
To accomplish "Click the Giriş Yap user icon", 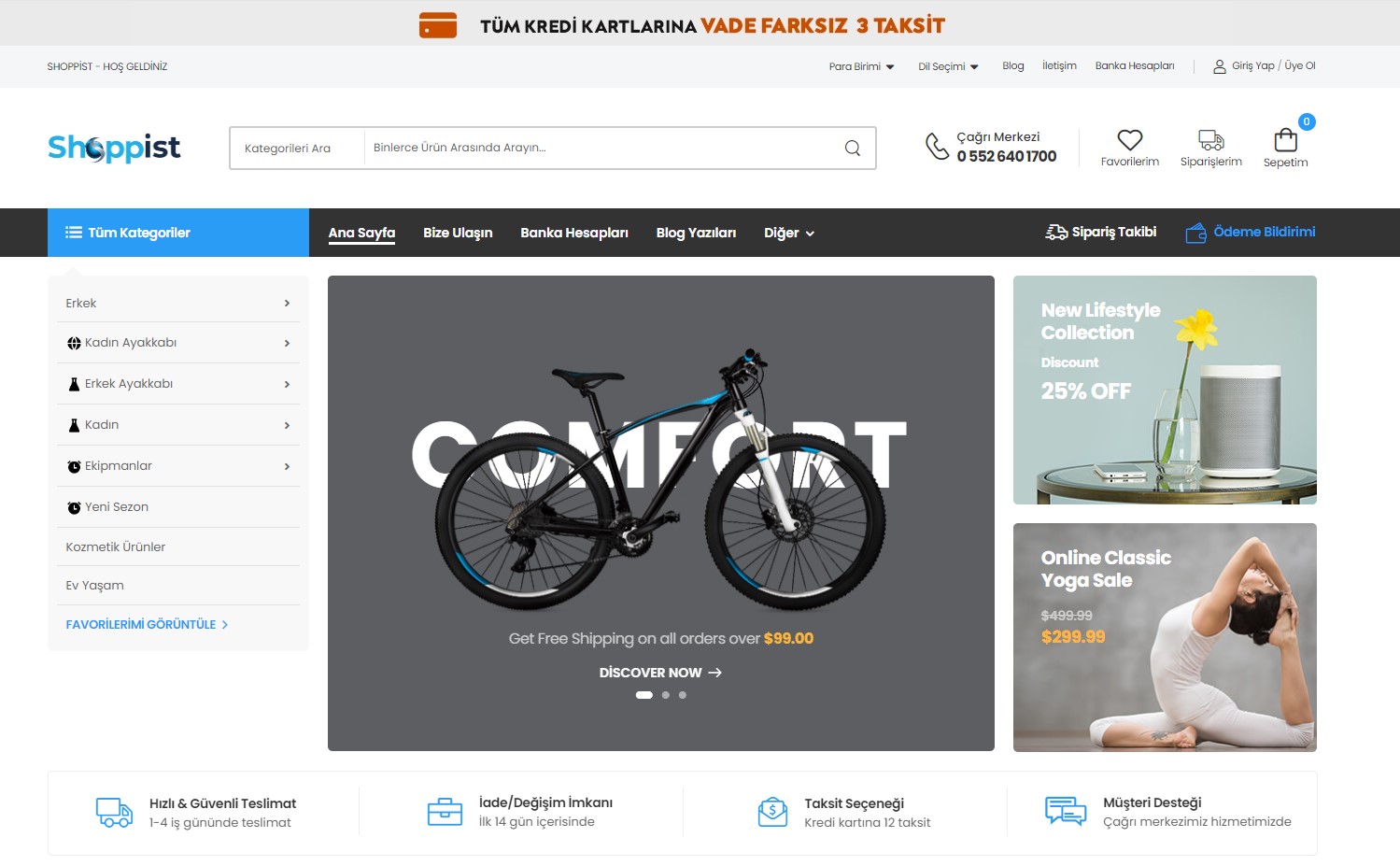I will pyautogui.click(x=1219, y=66).
